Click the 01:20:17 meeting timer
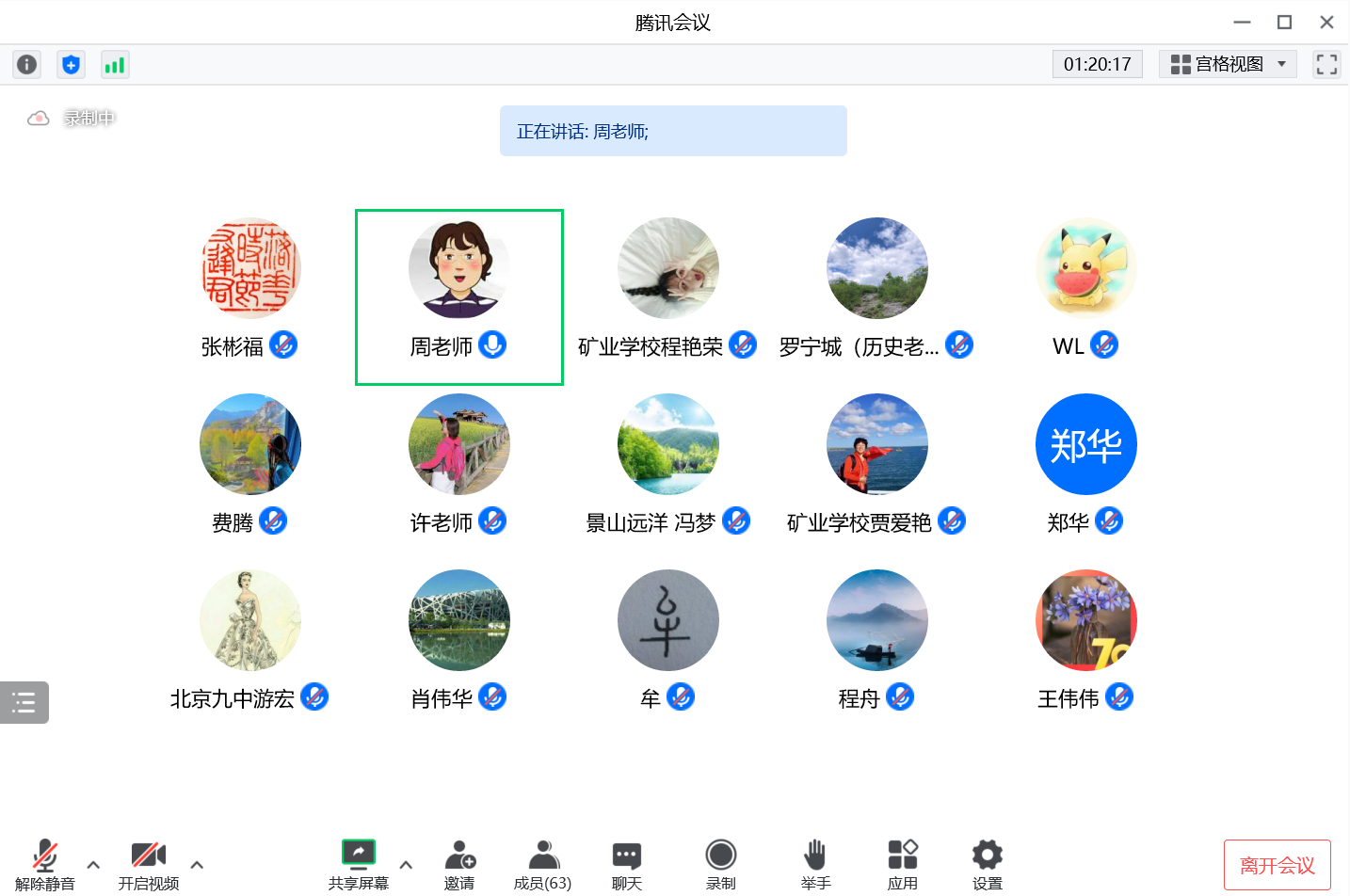Image resolution: width=1350 pixels, height=896 pixels. pyautogui.click(x=1098, y=64)
